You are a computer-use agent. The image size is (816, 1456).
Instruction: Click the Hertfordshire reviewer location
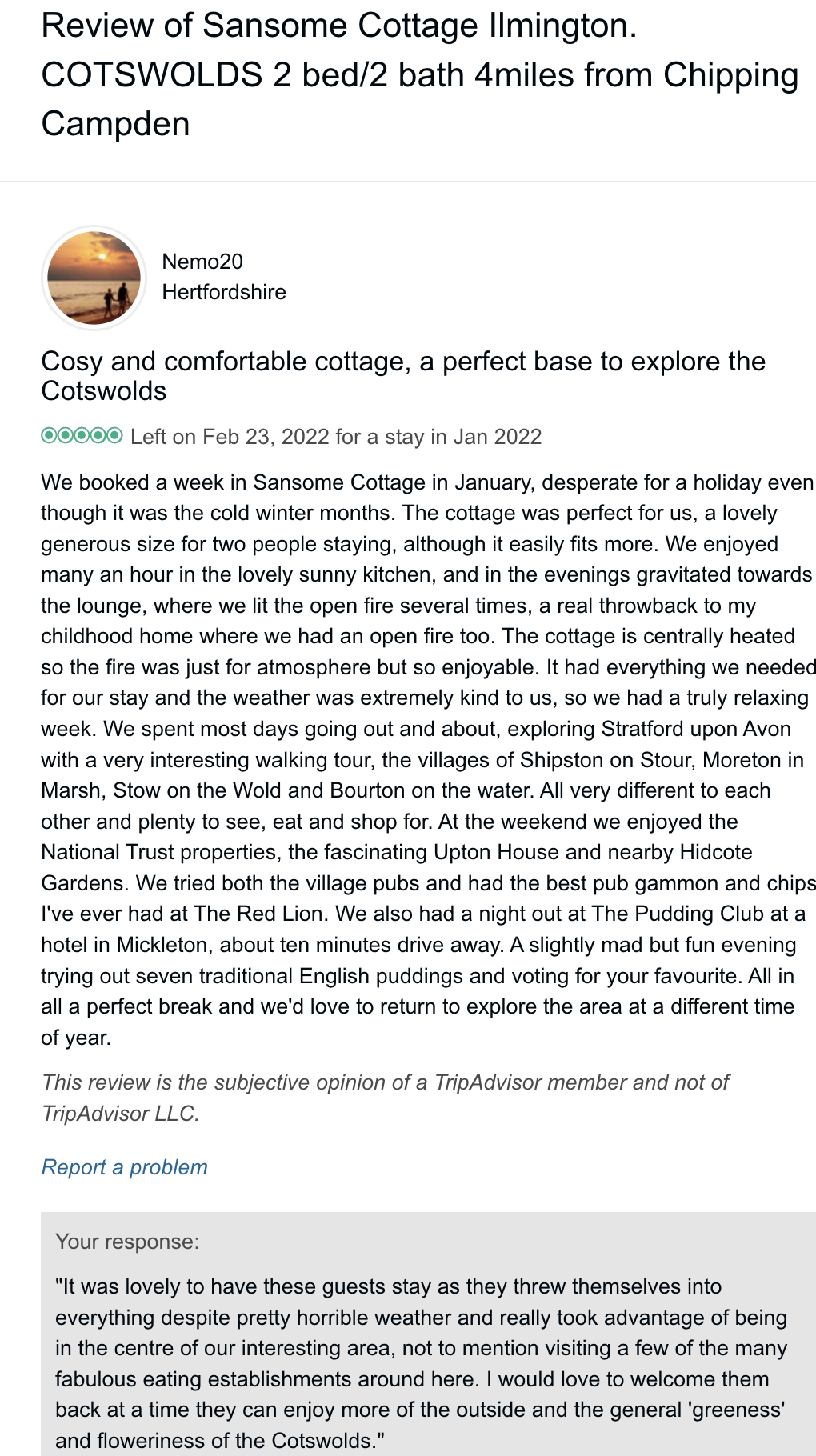pos(224,292)
